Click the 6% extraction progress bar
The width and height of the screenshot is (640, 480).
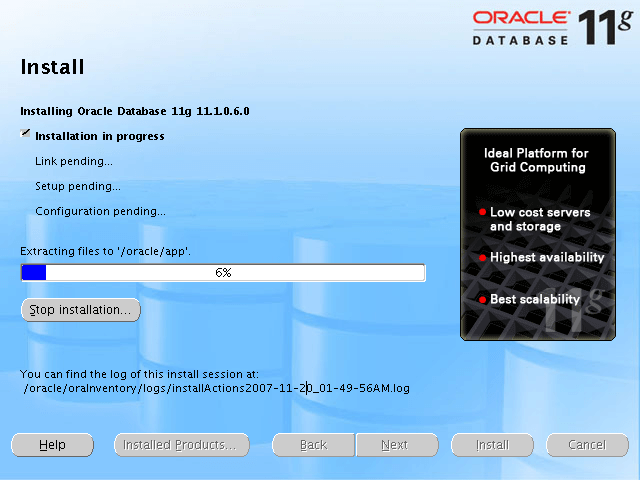pyautogui.click(x=223, y=273)
